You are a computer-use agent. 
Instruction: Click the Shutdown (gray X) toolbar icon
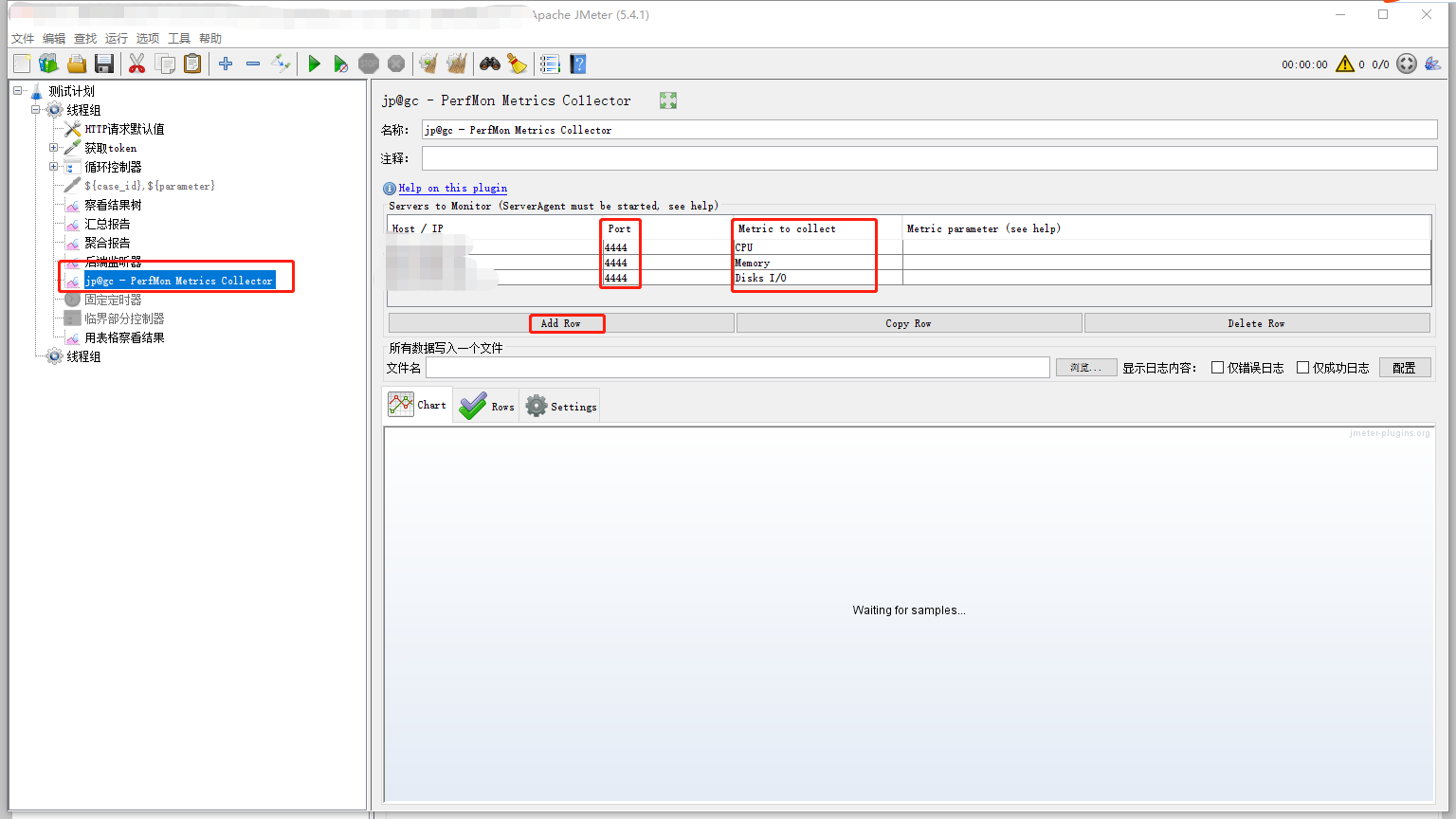[395, 64]
